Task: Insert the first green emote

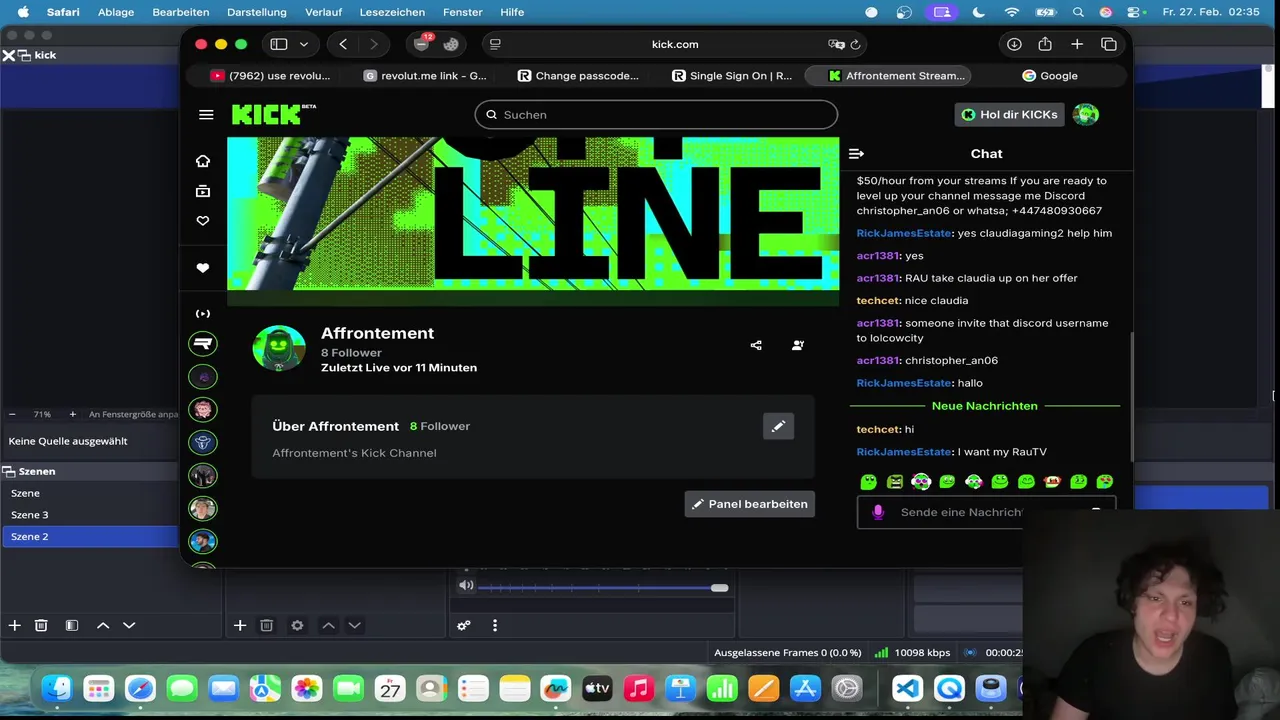Action: (869, 482)
